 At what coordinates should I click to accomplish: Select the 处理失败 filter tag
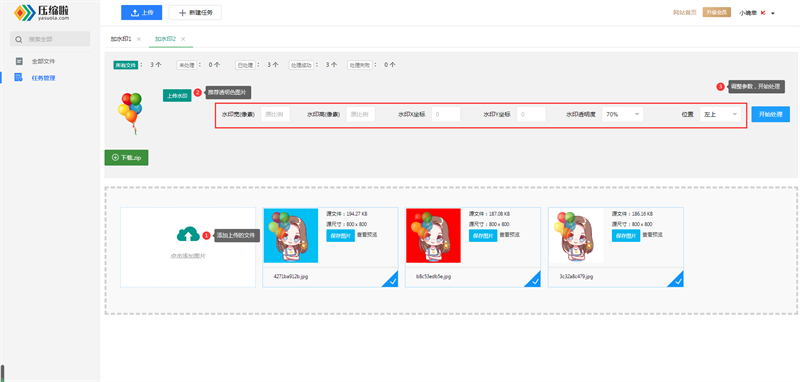click(x=359, y=65)
